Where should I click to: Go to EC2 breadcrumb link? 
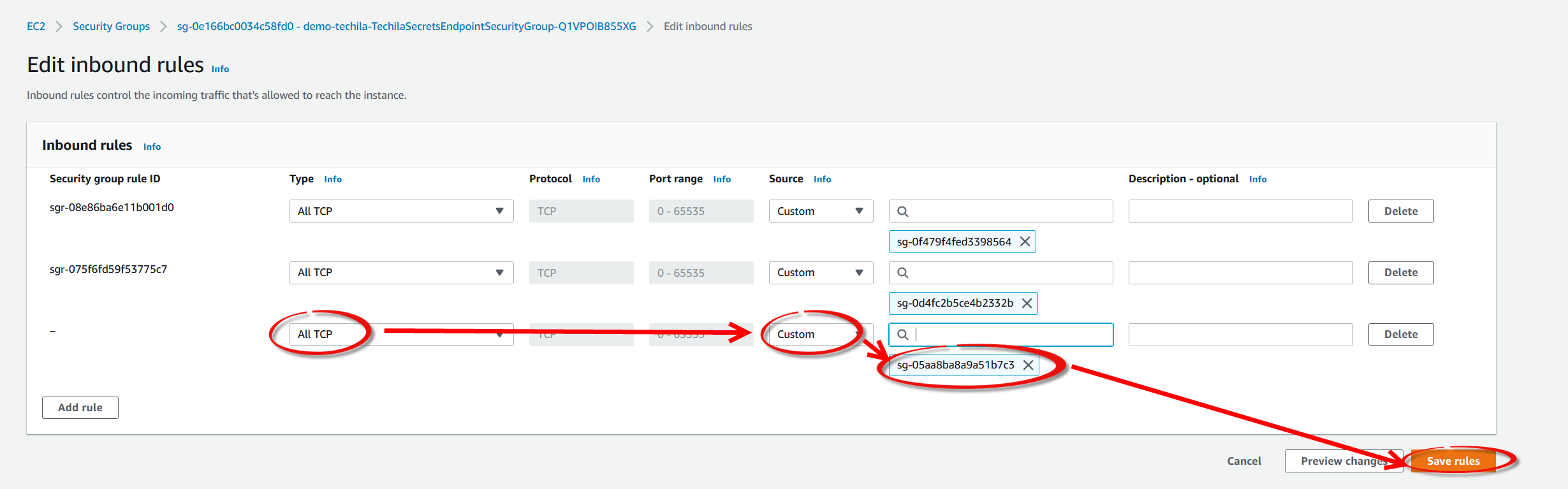[x=36, y=26]
